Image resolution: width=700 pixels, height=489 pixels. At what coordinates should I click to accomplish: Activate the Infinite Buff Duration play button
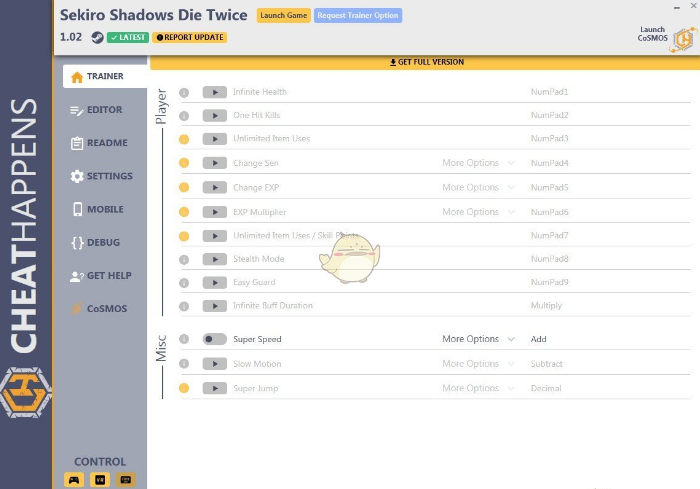(x=215, y=306)
